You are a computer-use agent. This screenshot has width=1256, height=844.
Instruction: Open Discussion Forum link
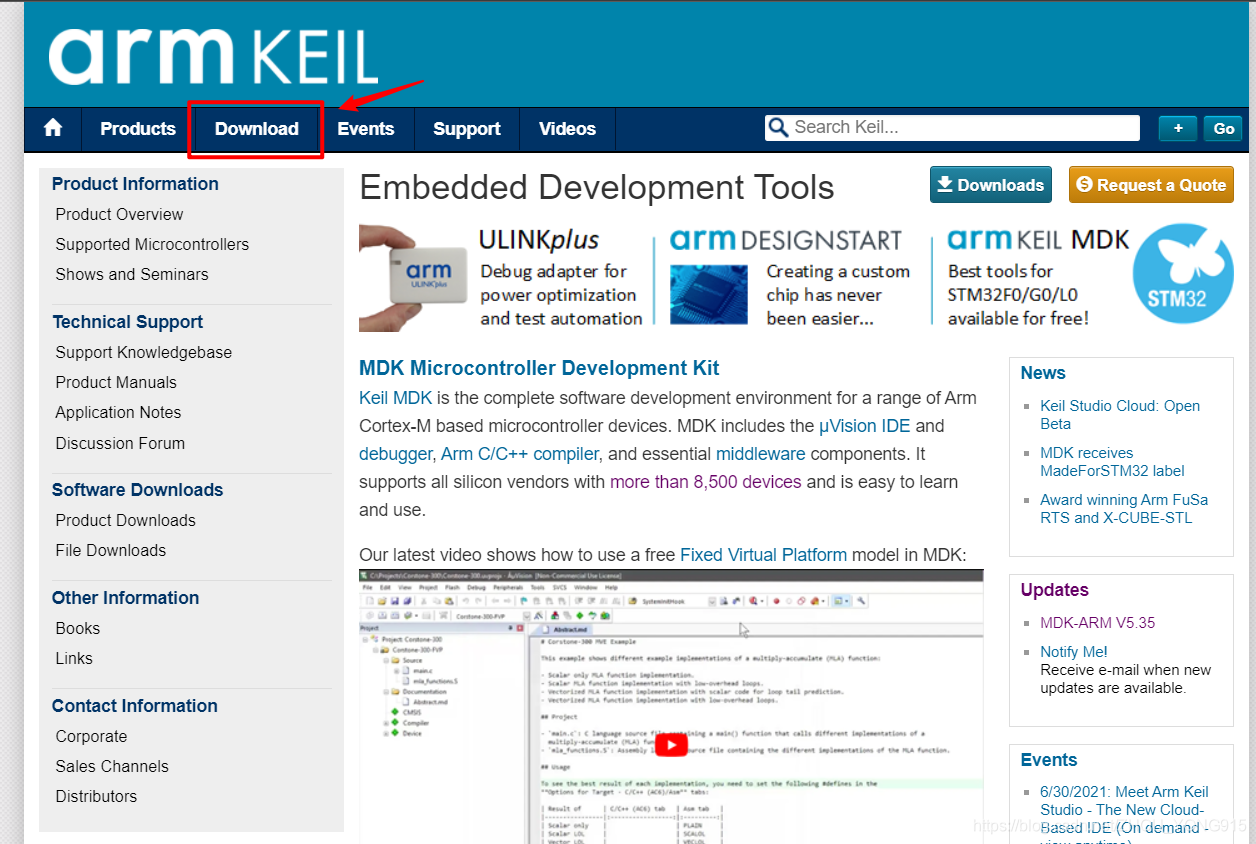[x=120, y=443]
